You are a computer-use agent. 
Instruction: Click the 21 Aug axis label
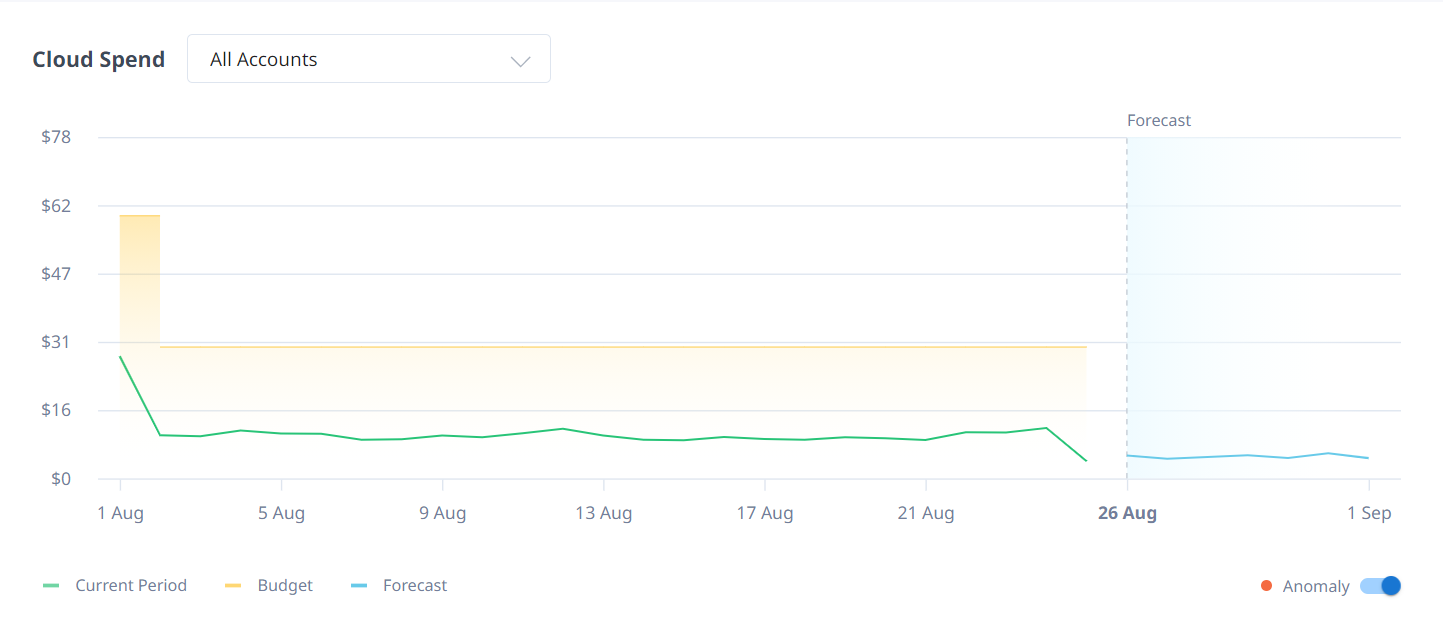point(925,513)
